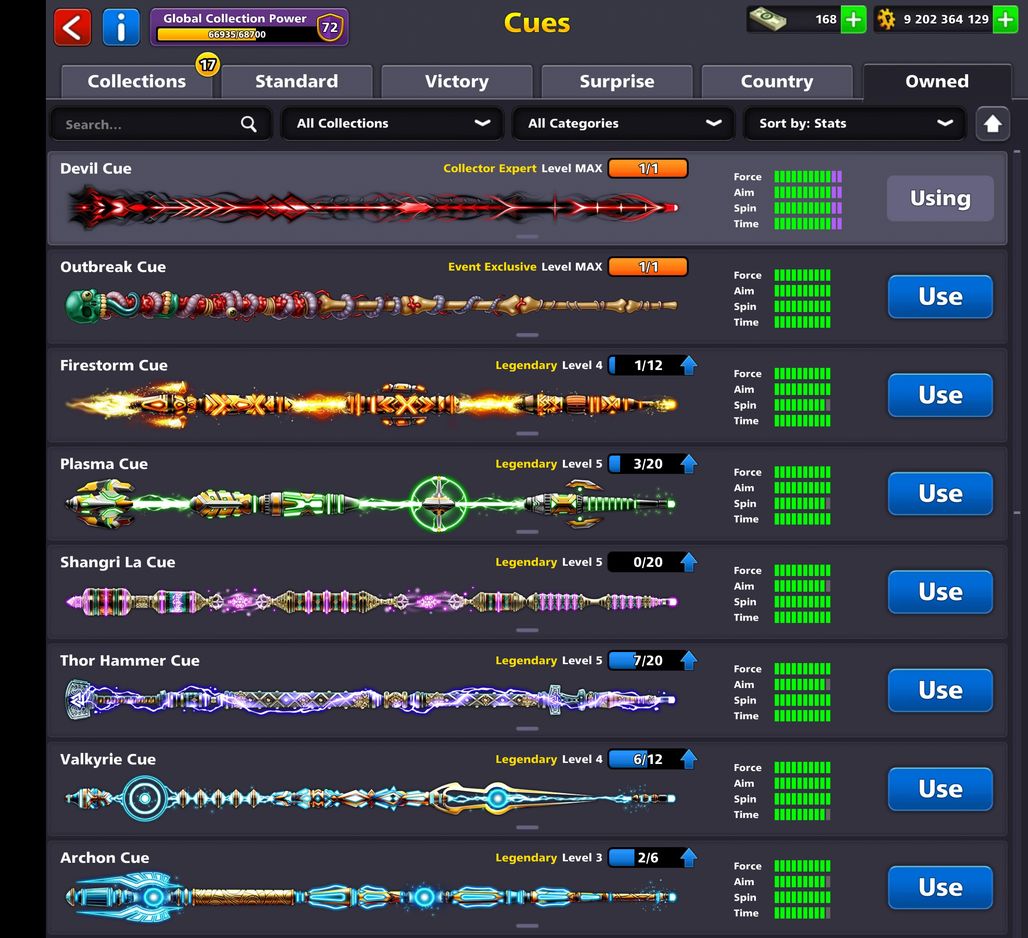Click the Collector Expert label
This screenshot has height=938, width=1028.
(x=490, y=168)
